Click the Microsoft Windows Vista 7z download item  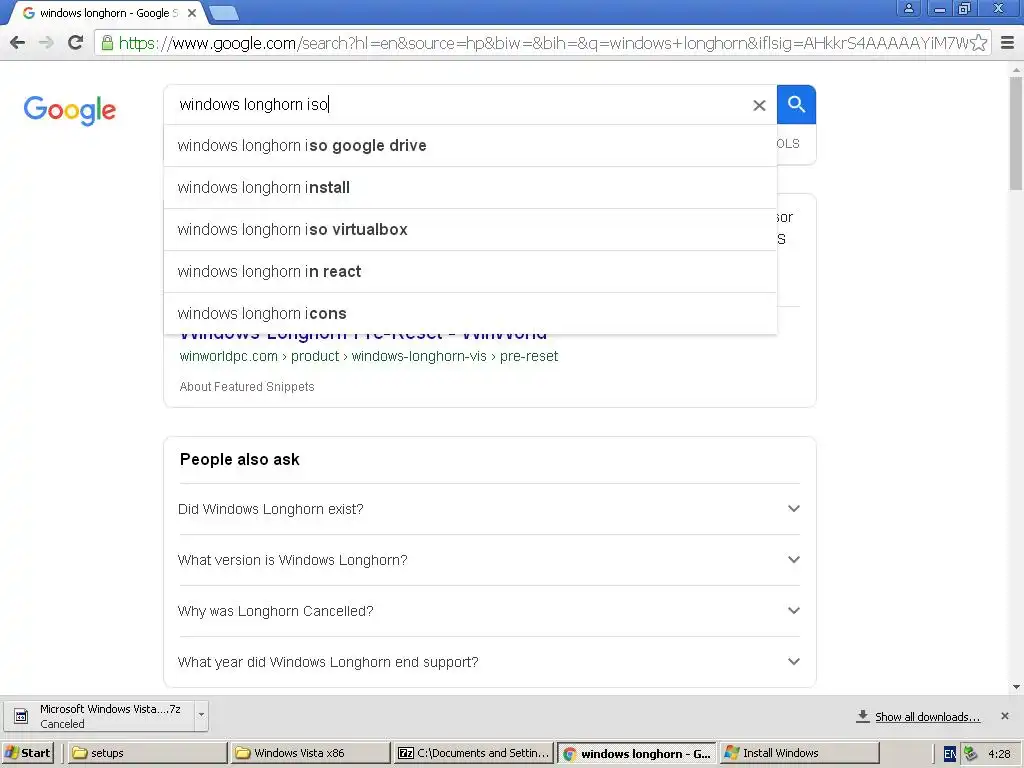(99, 716)
